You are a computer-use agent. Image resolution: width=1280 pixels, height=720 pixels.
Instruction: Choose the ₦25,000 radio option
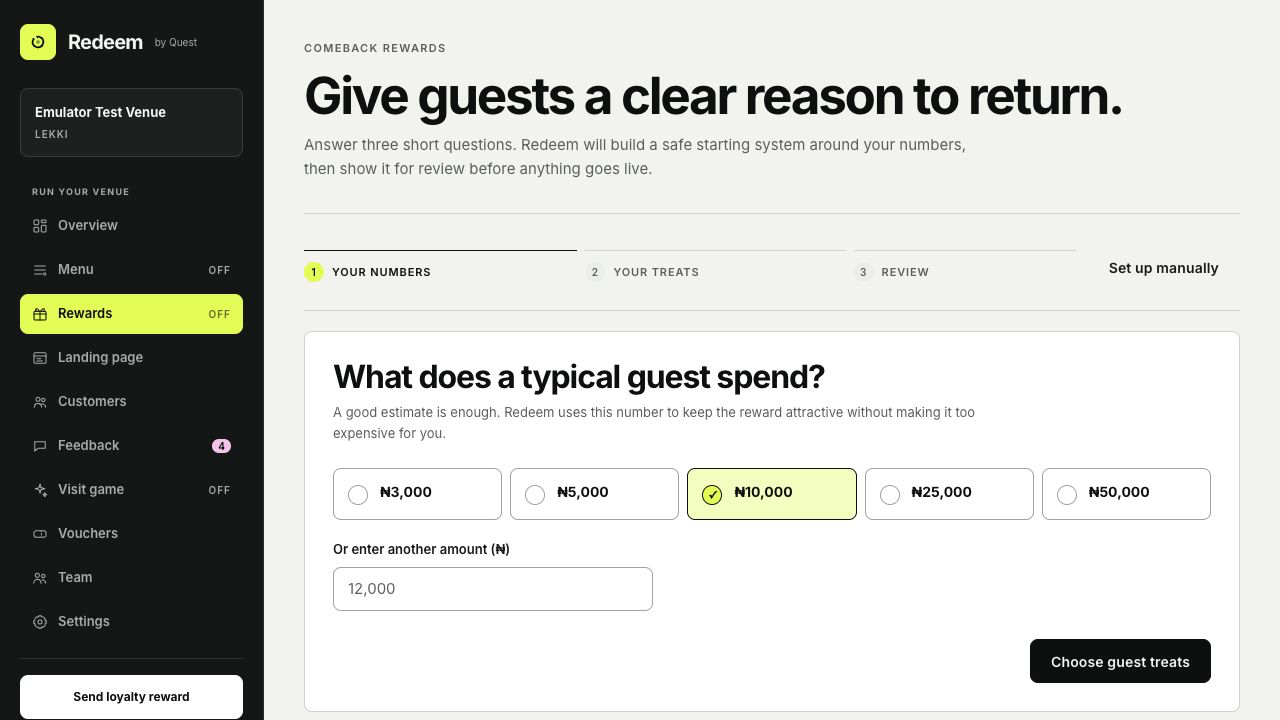point(949,494)
